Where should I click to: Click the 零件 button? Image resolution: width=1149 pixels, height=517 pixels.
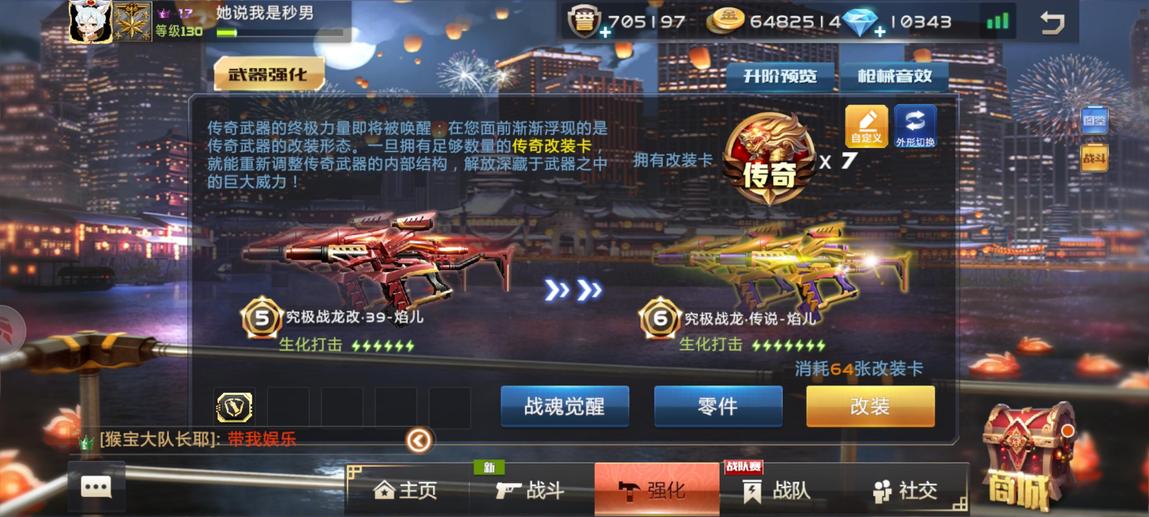coord(718,406)
